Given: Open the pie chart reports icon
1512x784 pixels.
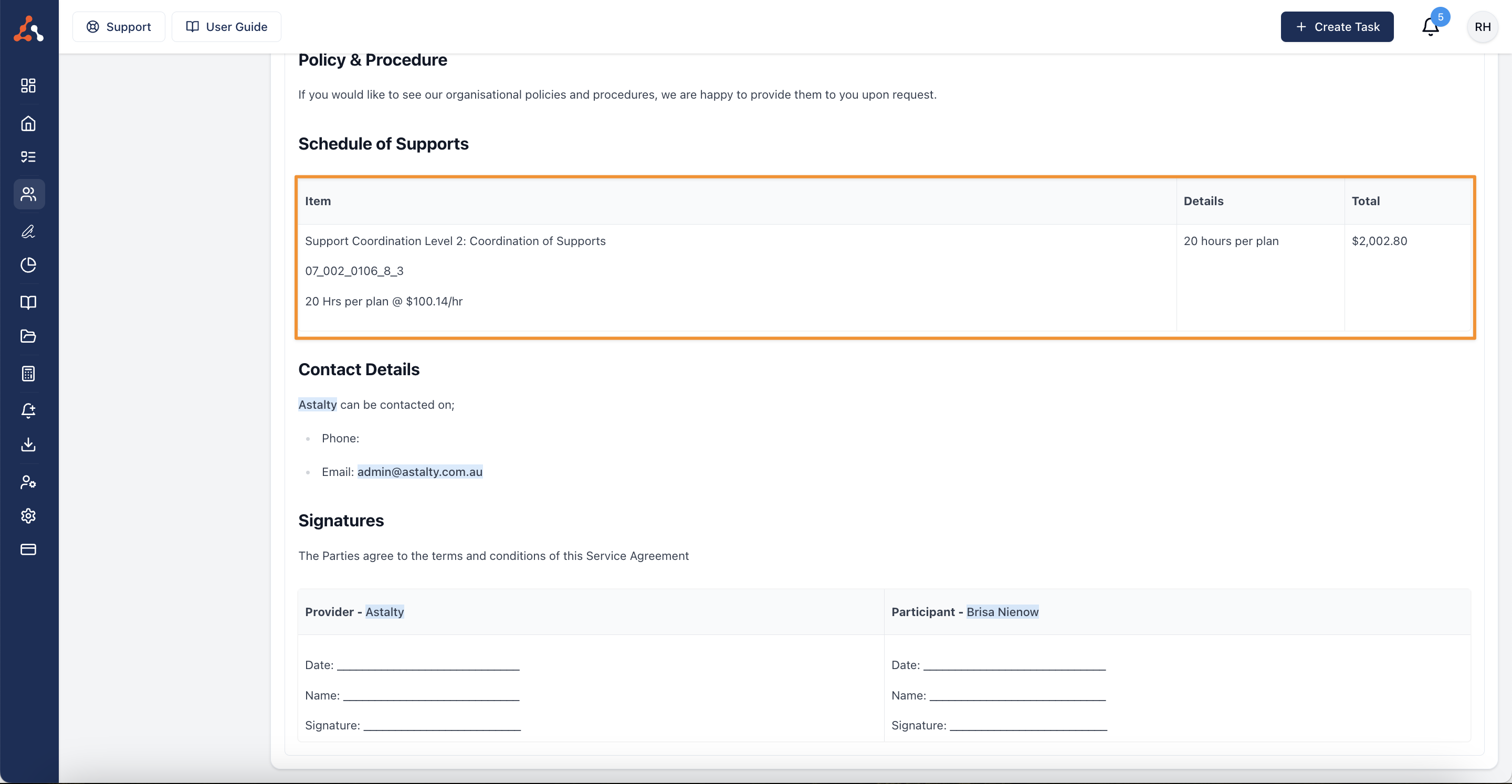Looking at the screenshot, I should (x=28, y=265).
